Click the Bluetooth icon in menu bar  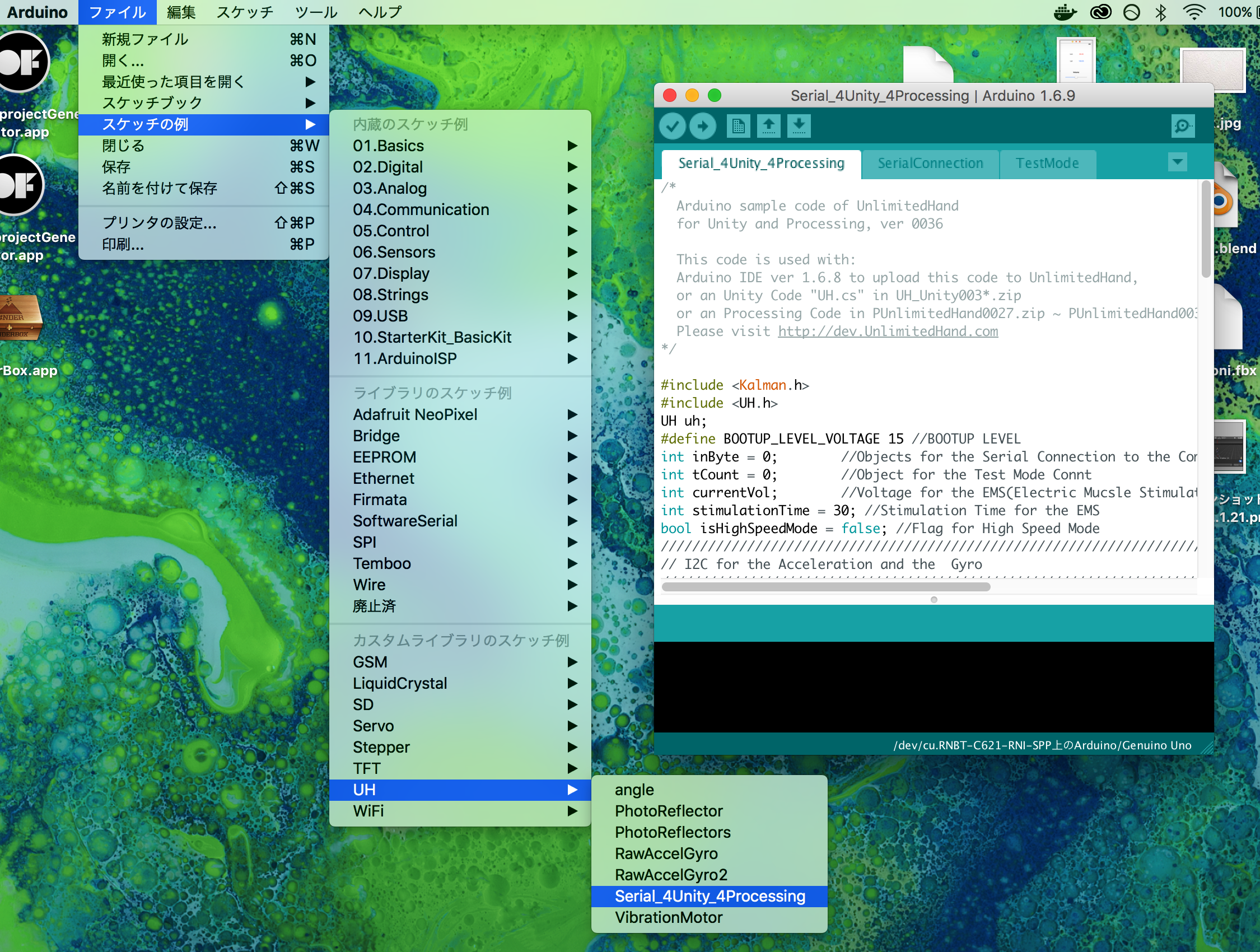(1161, 12)
